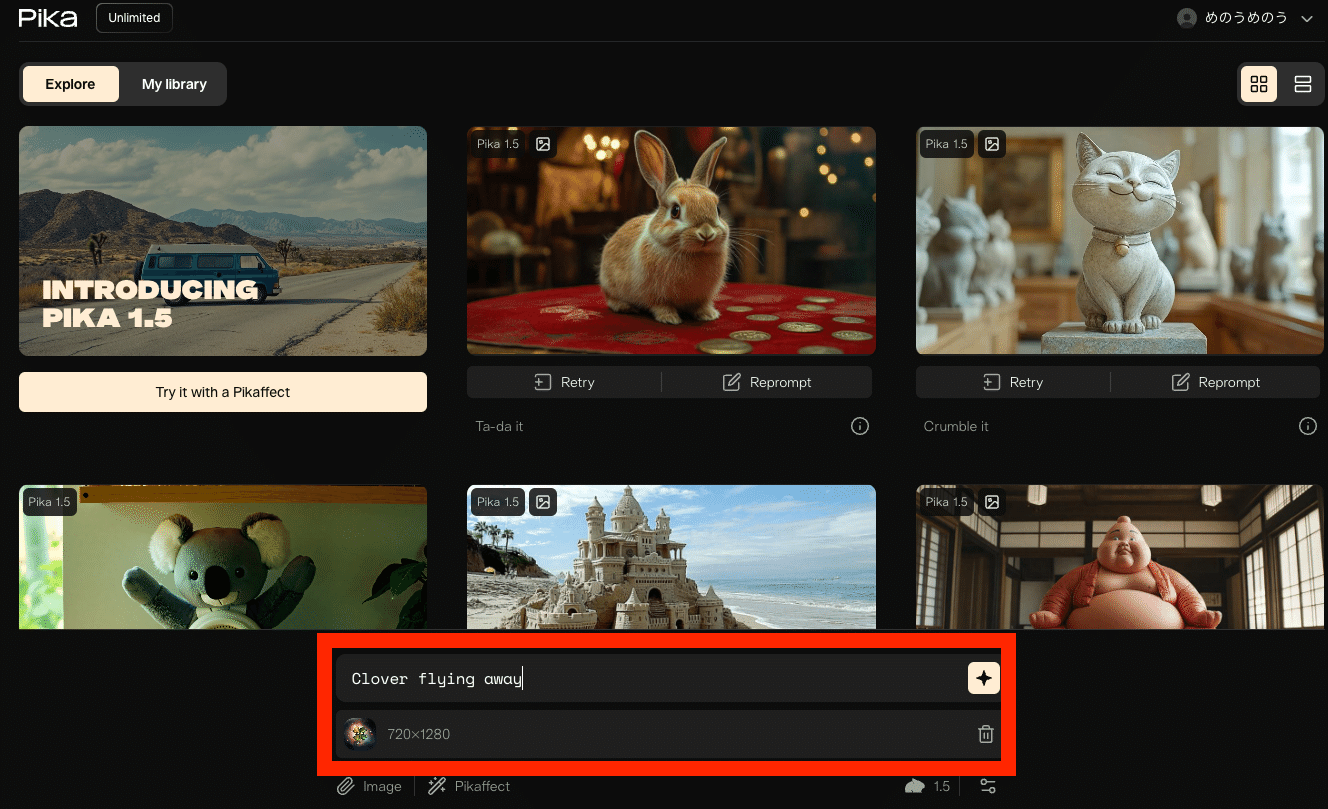Click image icon on sand castle card

point(543,502)
